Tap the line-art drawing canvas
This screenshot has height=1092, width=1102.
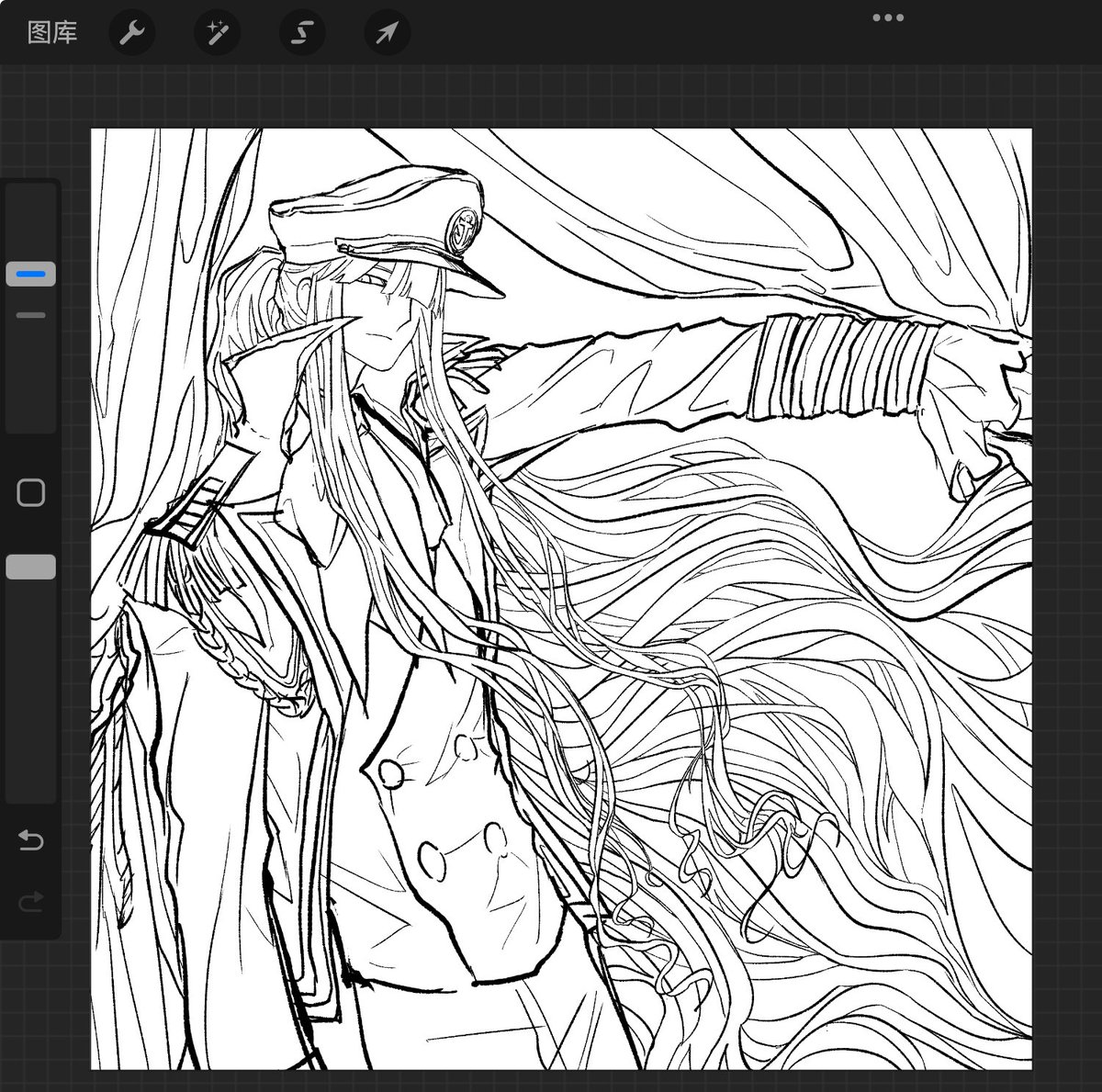561,599
